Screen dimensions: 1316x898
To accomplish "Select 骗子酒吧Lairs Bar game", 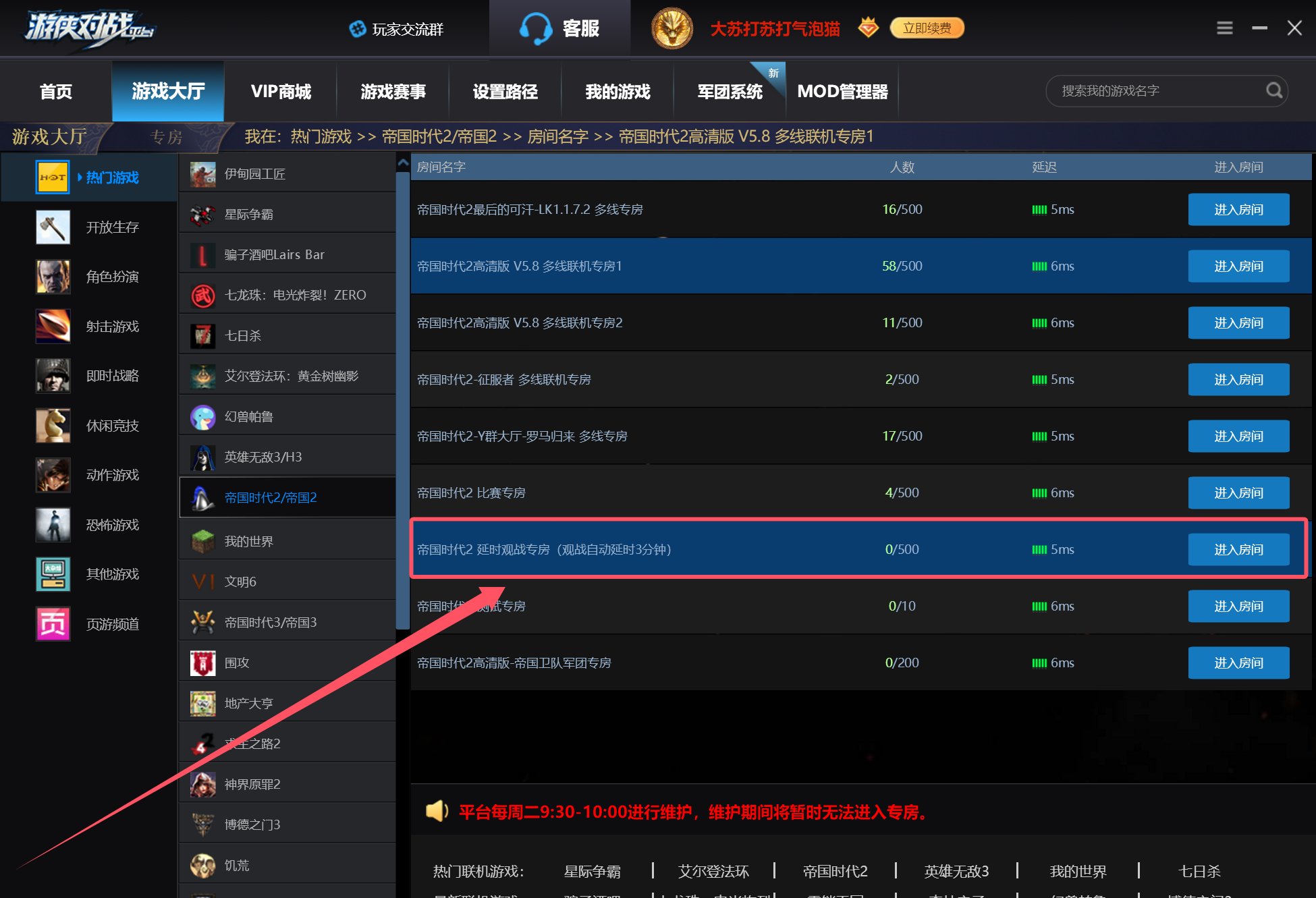I will 287,254.
